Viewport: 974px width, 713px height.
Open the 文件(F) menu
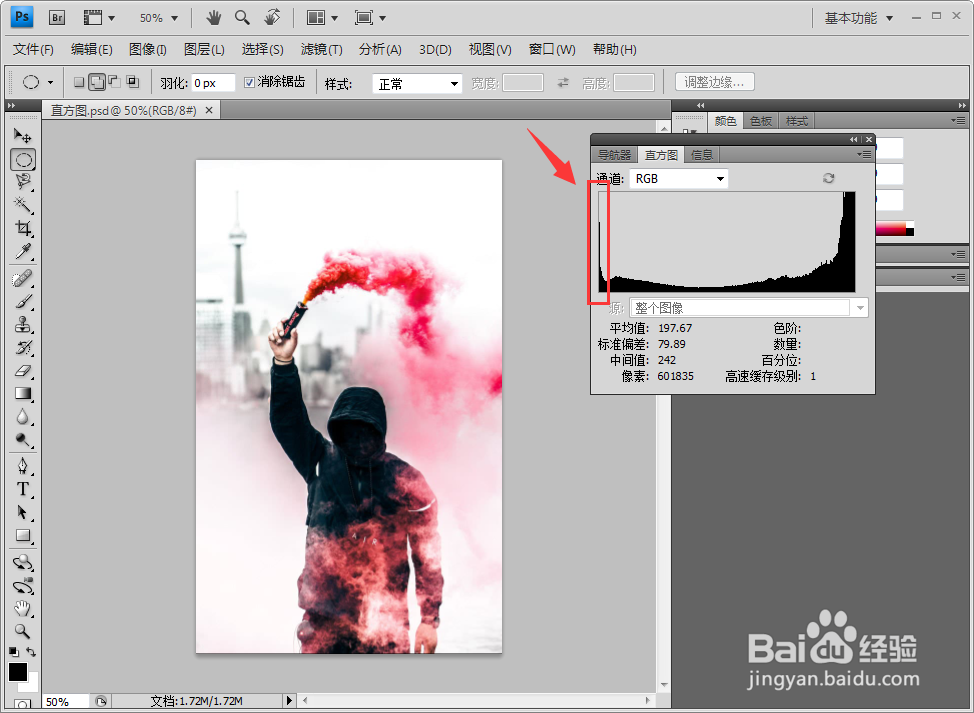[x=34, y=50]
